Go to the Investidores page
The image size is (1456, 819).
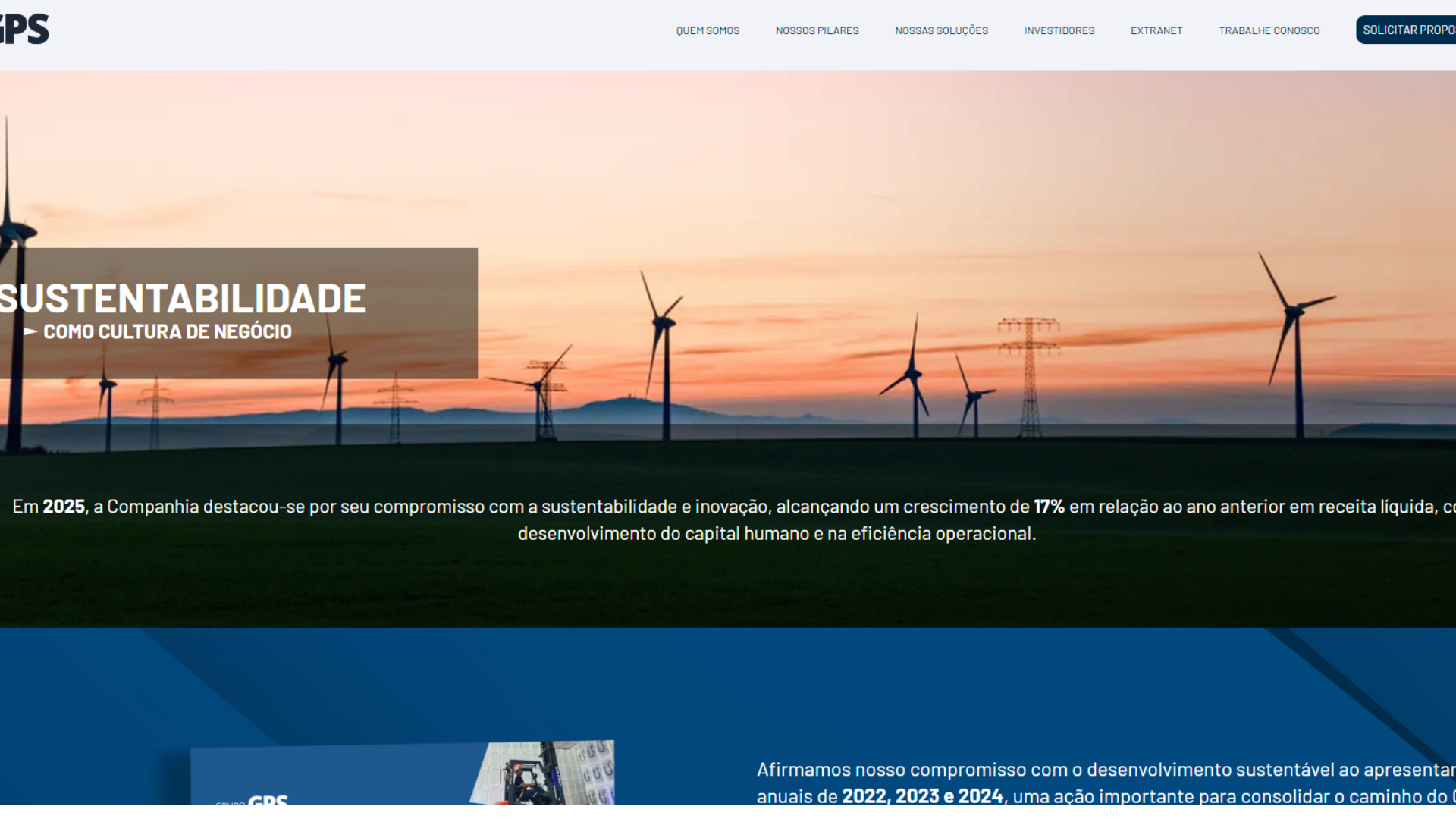1059,31
